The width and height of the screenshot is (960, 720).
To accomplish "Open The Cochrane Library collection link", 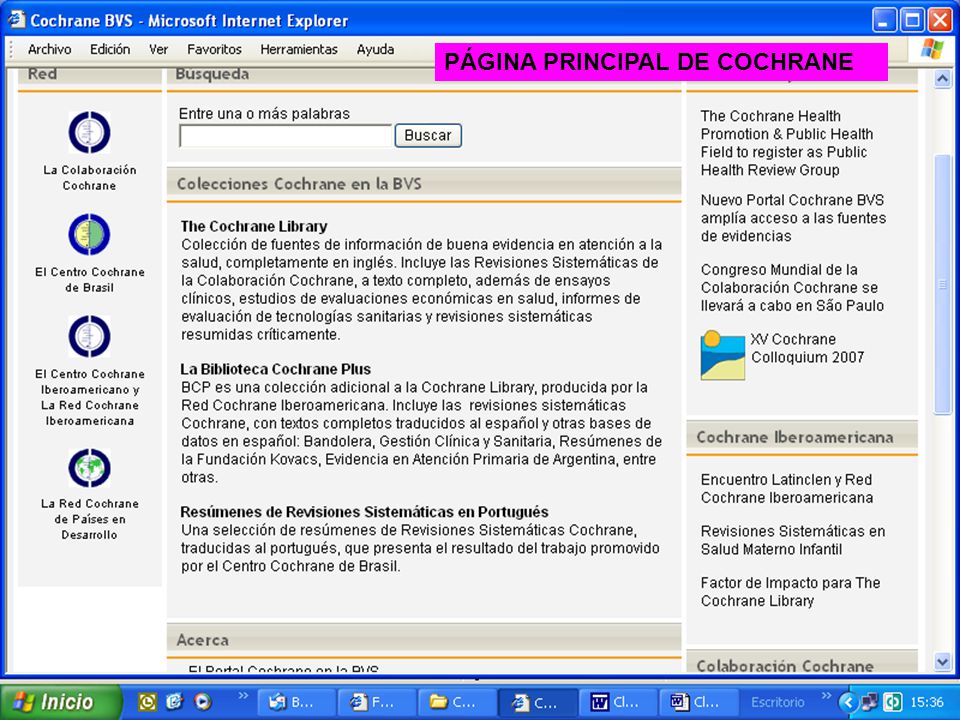I will (254, 227).
